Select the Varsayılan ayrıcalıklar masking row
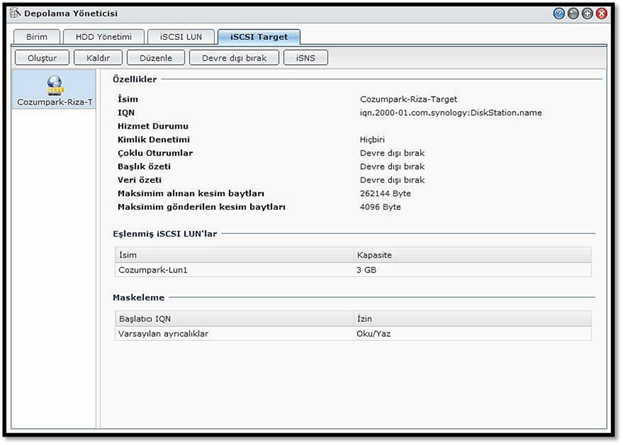 click(234, 333)
